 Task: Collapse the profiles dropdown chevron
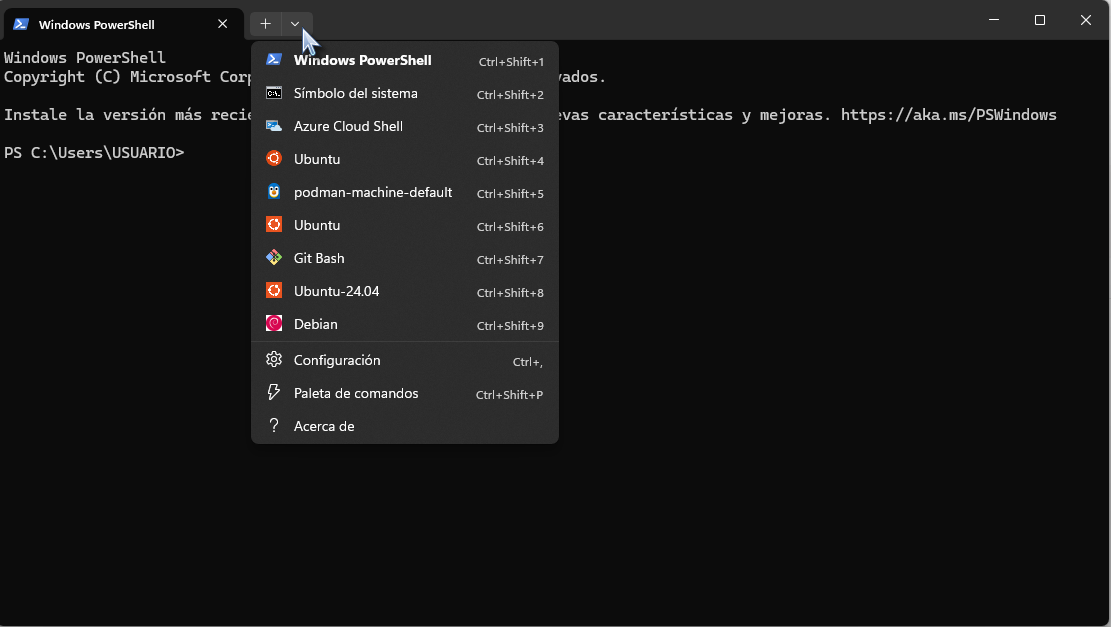[x=295, y=24]
